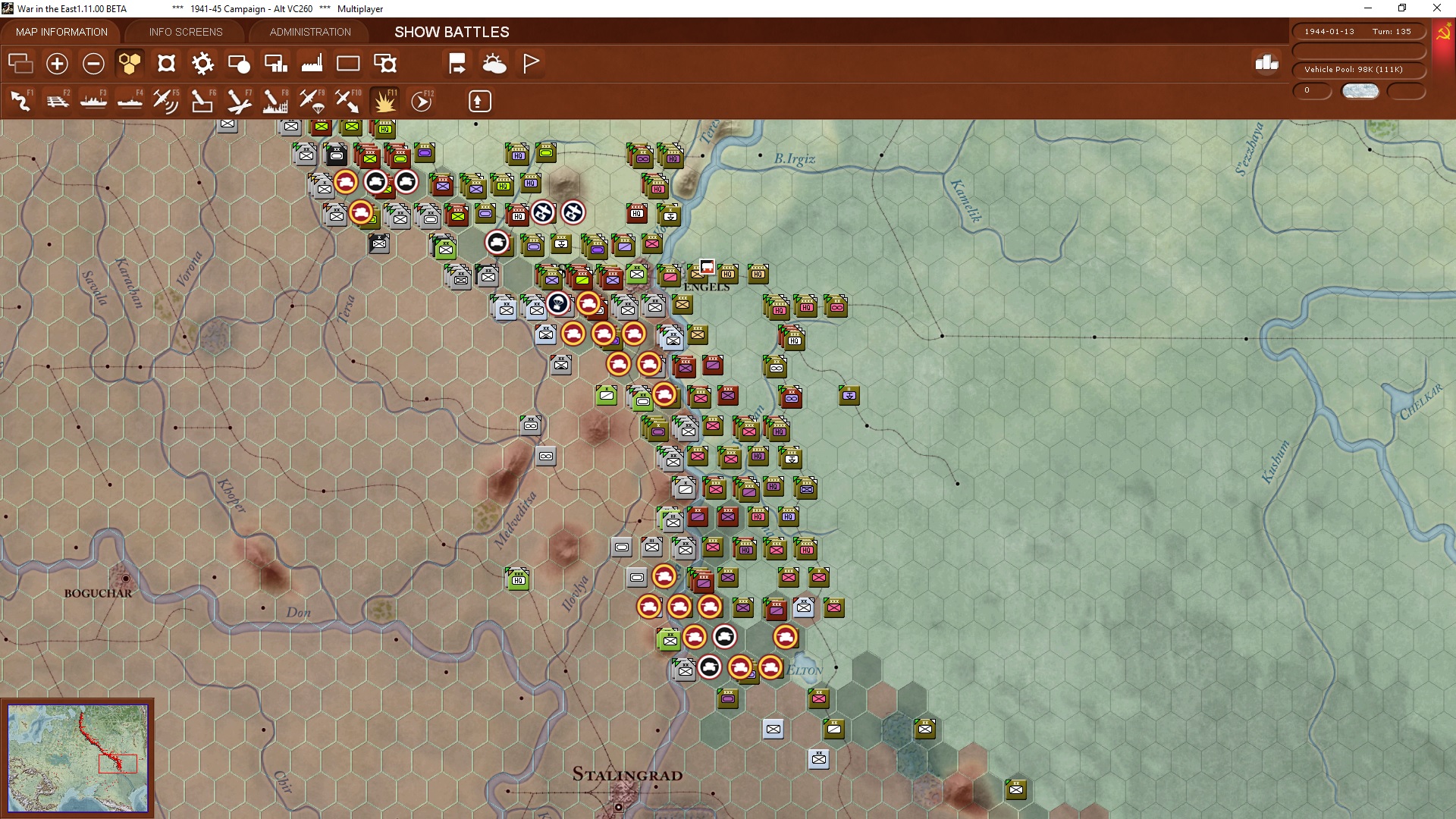Open the INFO SCREENS tab
Screen dimensions: 1456x819
coord(186,32)
